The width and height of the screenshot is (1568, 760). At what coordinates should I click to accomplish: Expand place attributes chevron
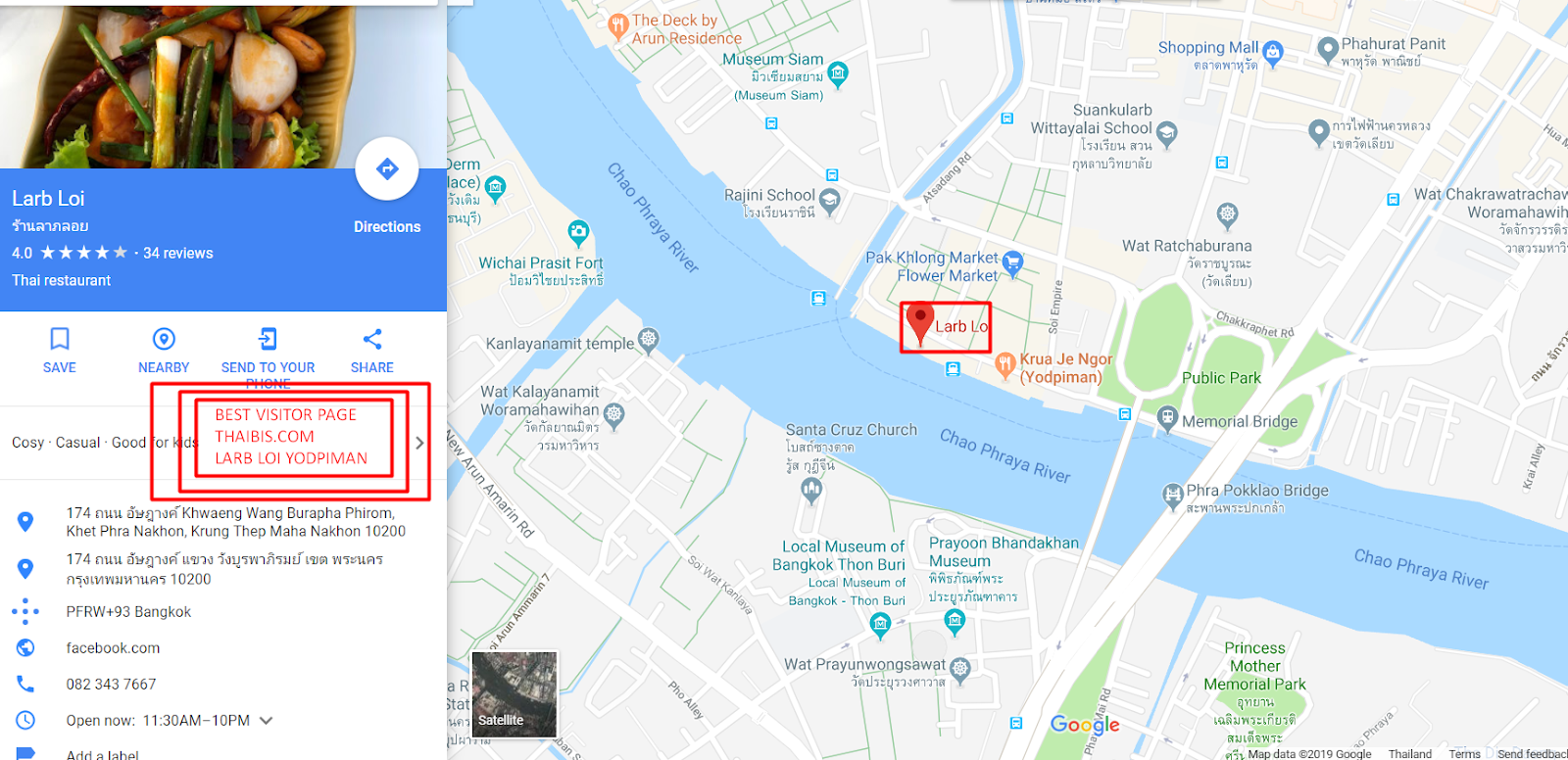tap(419, 443)
